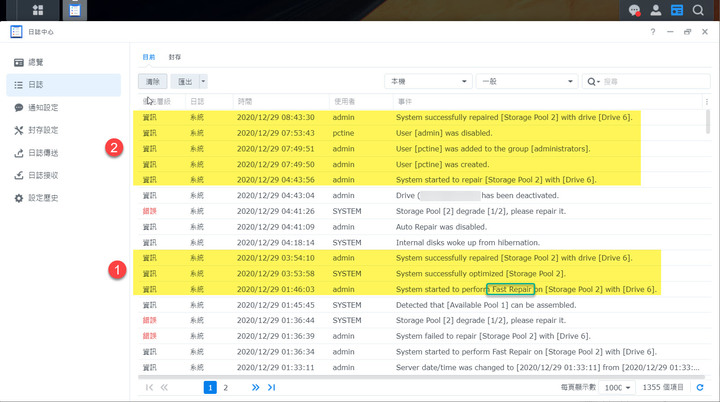Open the items-per-page 1000 dropdown
Screen dimensions: 720x402
pos(617,387)
